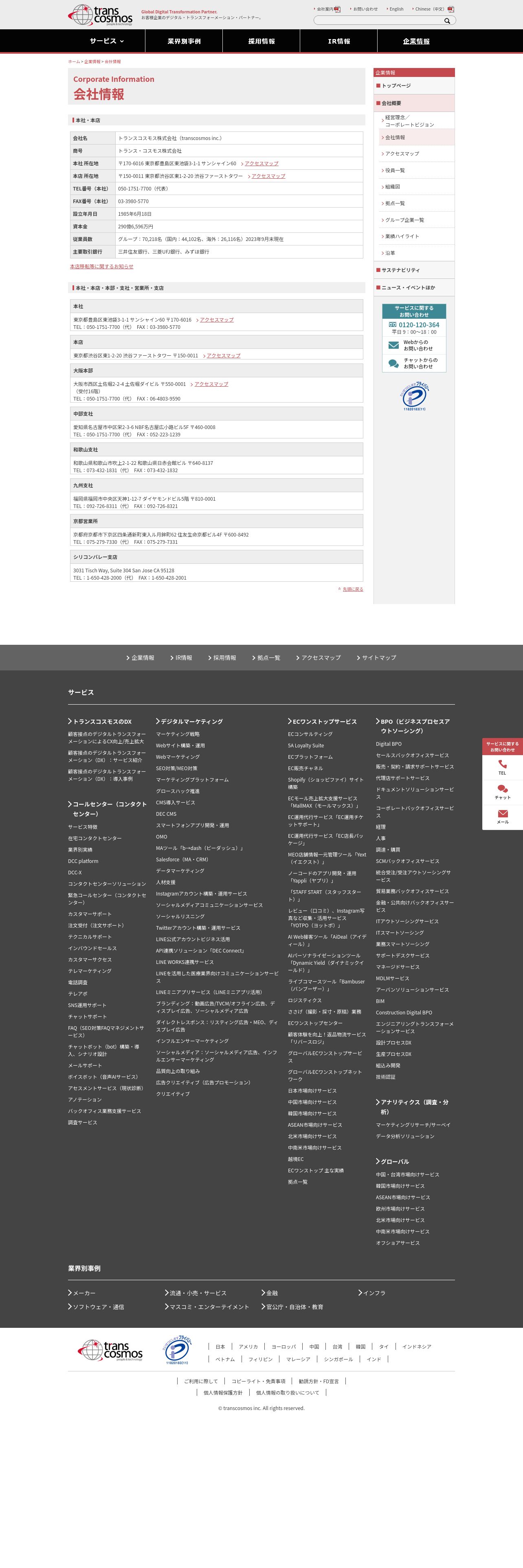Open 役員一覧 in the sidebar
The width and height of the screenshot is (523, 1568).
[x=416, y=171]
